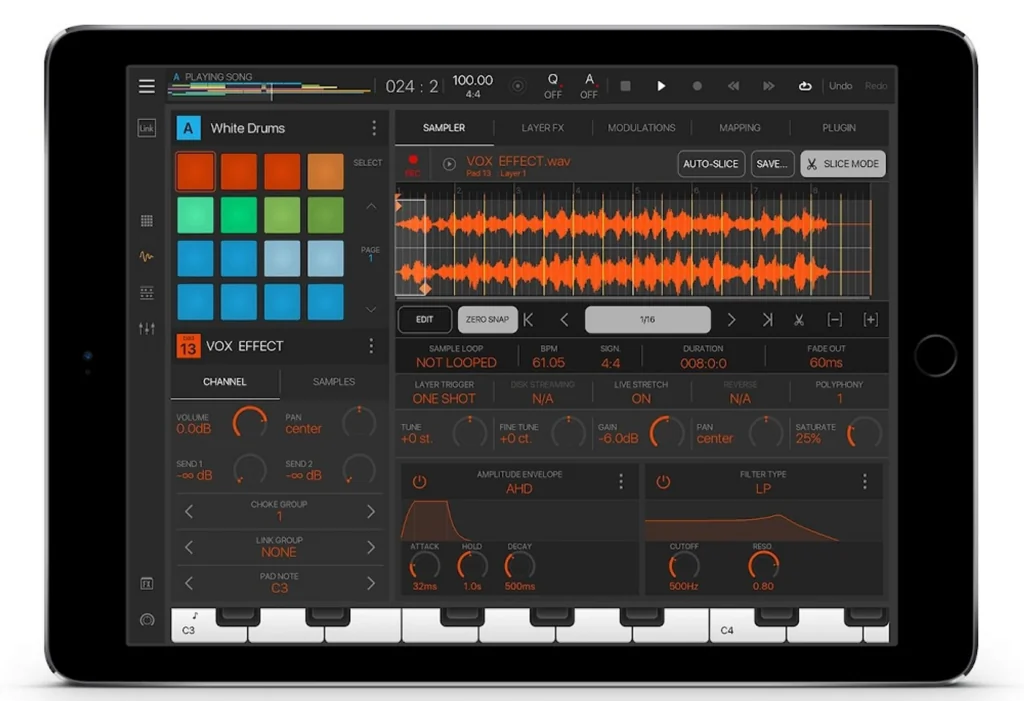Toggle the Filter power button
The width and height of the screenshot is (1024, 701).
pyautogui.click(x=663, y=482)
